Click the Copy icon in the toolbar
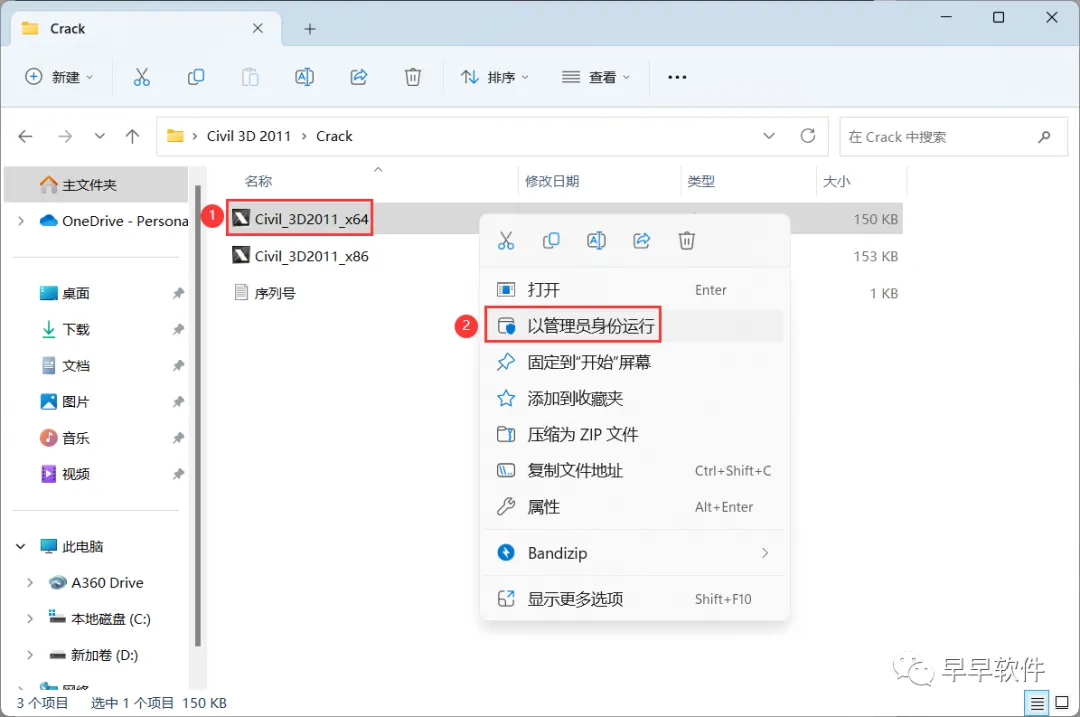The image size is (1080, 717). tap(196, 77)
